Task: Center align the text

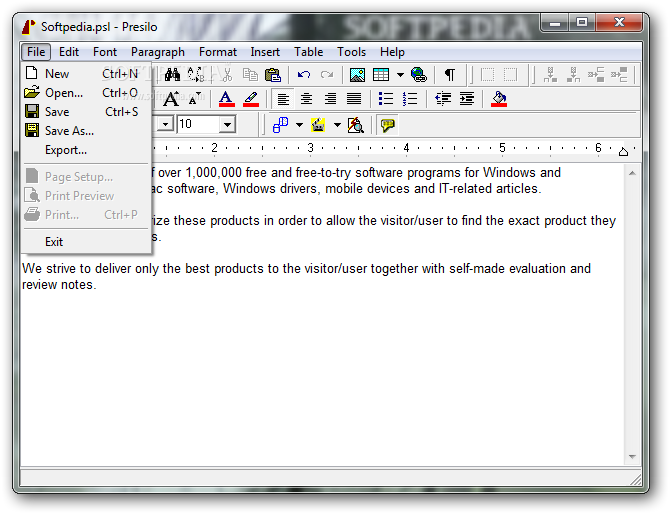Action: tap(306, 99)
